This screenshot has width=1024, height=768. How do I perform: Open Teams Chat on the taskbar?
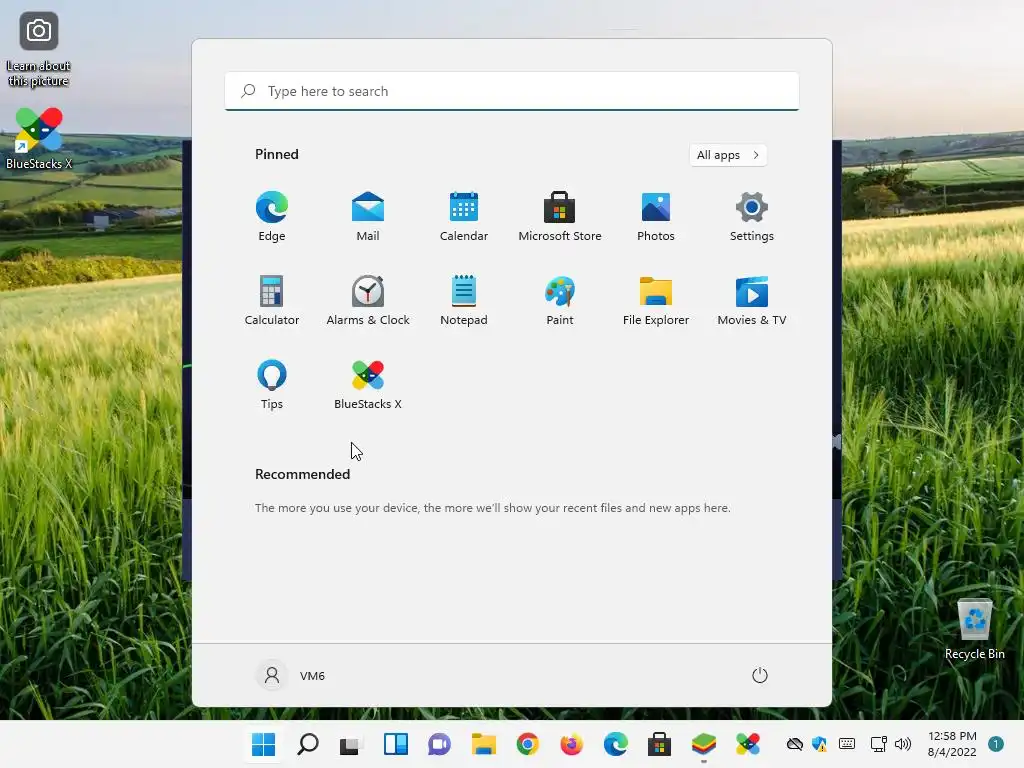pos(440,744)
